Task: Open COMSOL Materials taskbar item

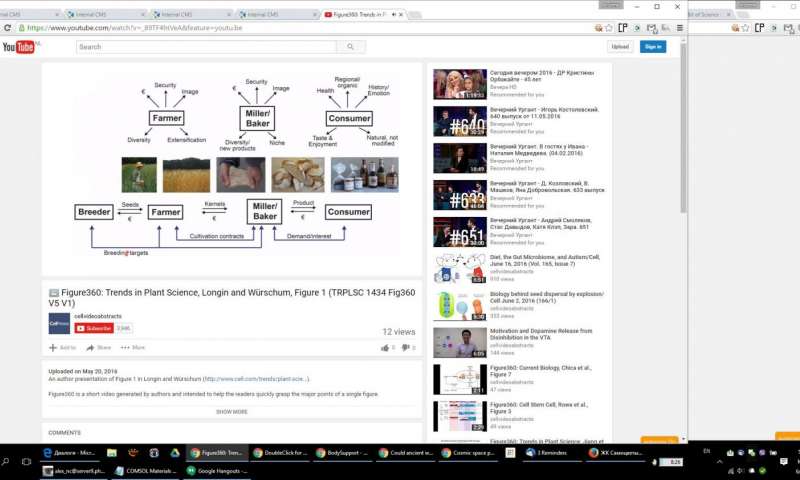Action: tap(145, 471)
